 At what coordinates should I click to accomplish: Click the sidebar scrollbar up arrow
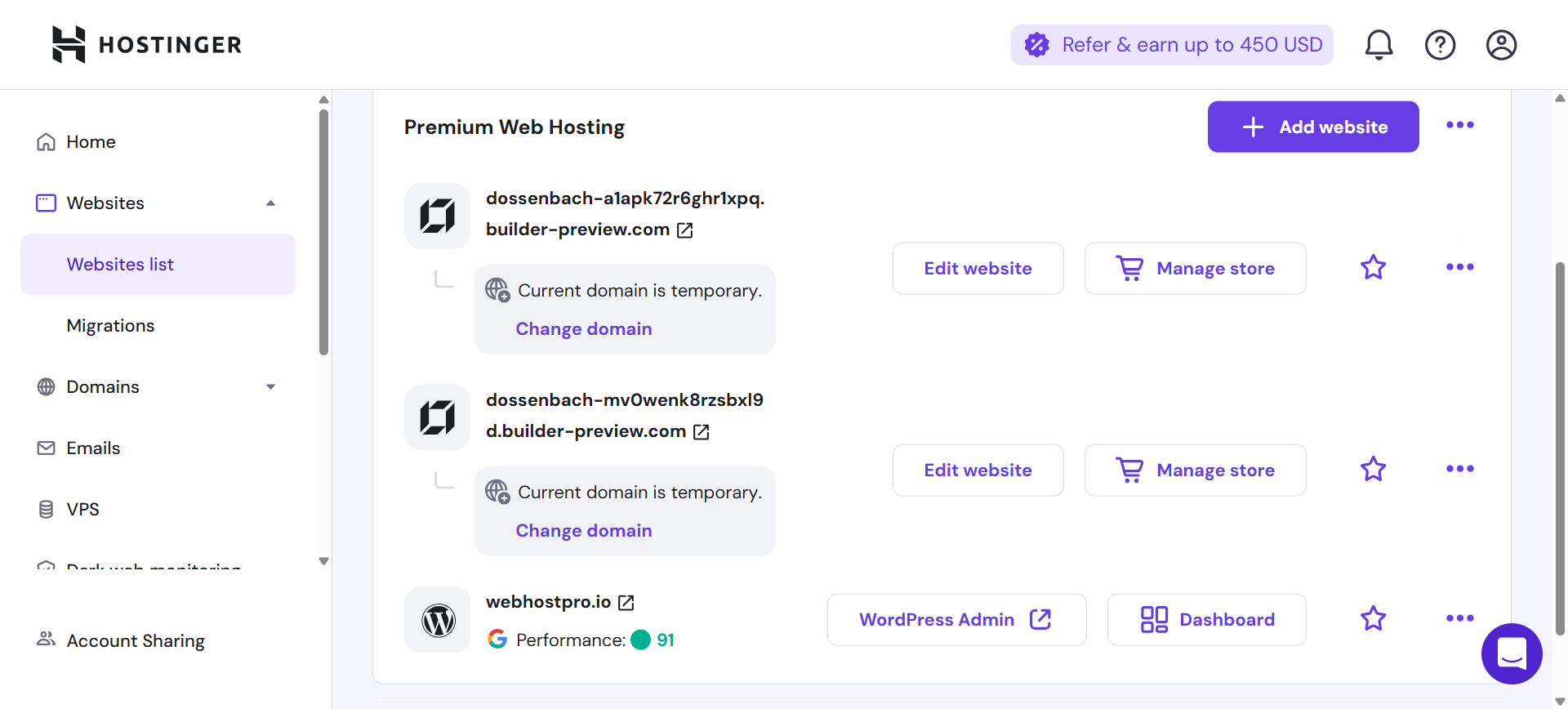(x=323, y=100)
